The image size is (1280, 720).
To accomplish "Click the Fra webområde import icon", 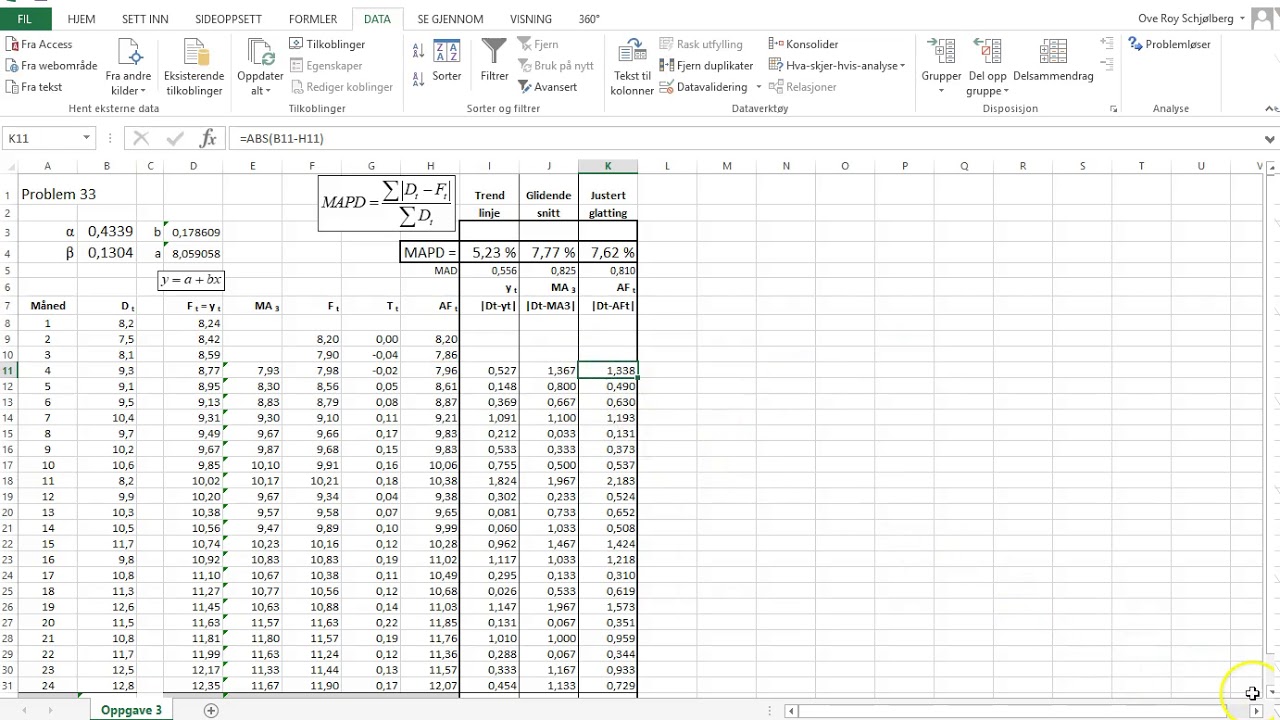I will [x=11, y=66].
